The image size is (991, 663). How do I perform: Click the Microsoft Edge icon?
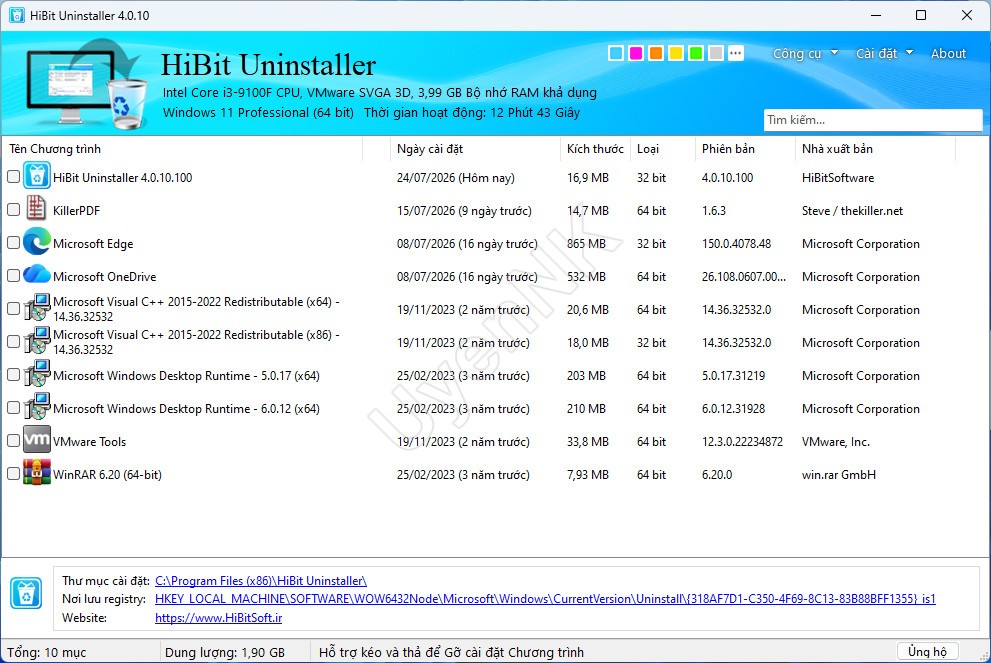pos(37,242)
